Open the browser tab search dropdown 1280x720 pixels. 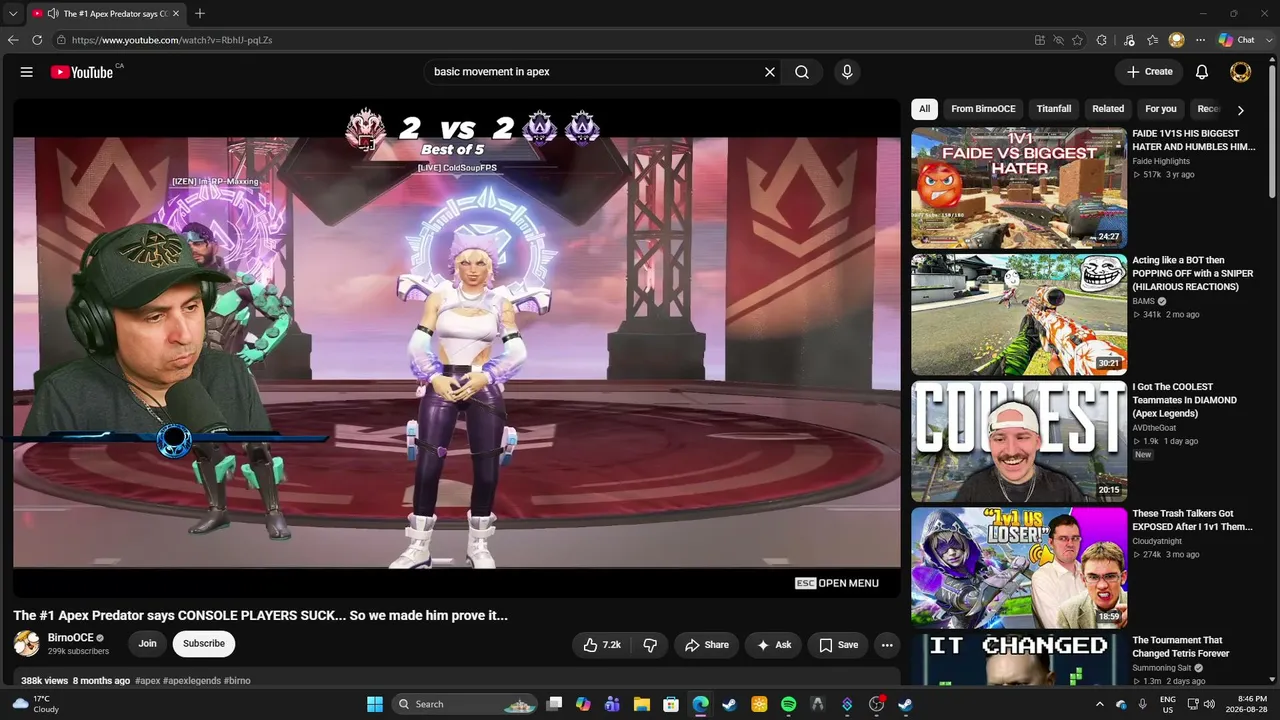coord(13,14)
